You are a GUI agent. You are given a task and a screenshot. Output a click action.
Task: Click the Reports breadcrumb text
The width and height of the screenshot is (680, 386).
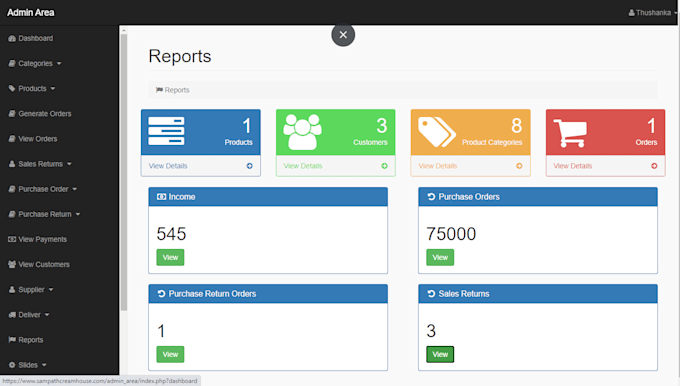pos(177,90)
